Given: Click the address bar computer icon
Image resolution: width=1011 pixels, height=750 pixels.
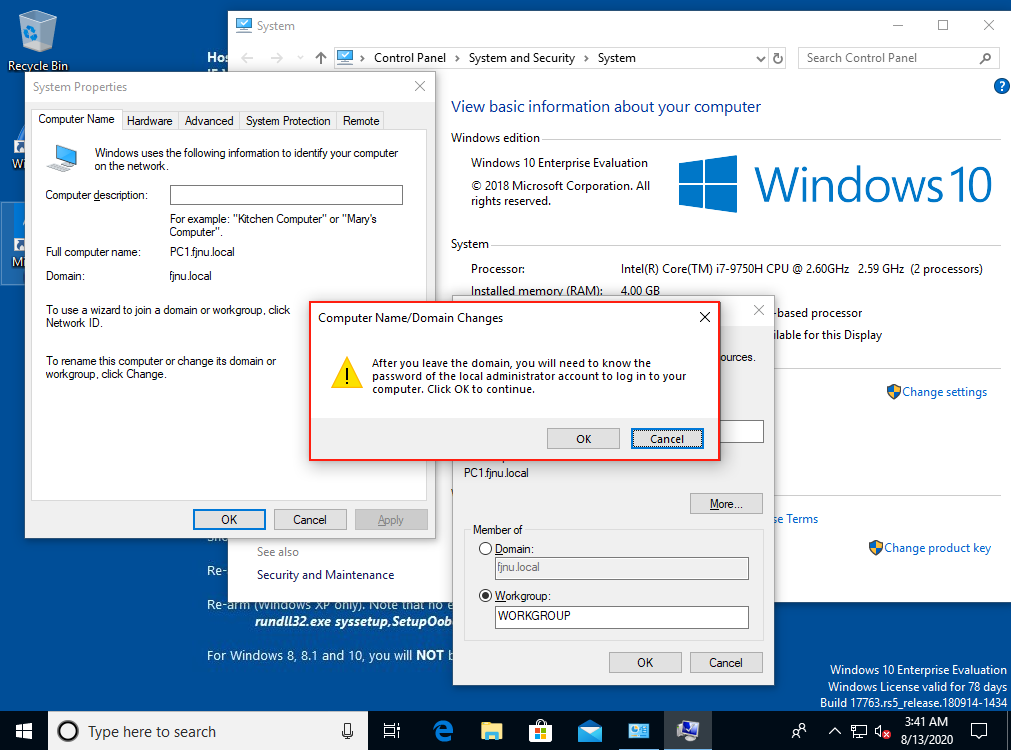Looking at the screenshot, I should [345, 57].
